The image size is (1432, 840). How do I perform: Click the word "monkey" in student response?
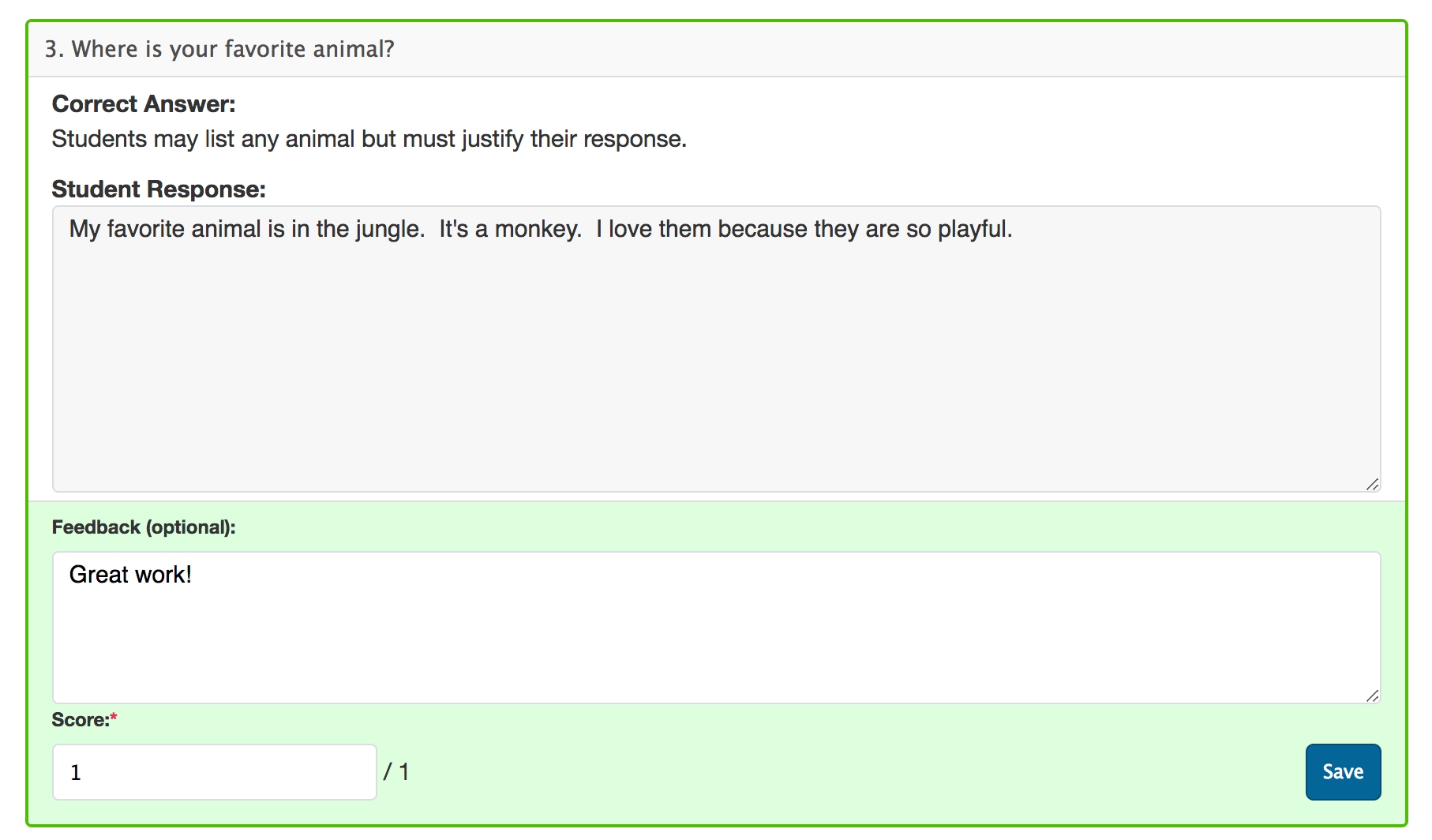click(x=537, y=229)
